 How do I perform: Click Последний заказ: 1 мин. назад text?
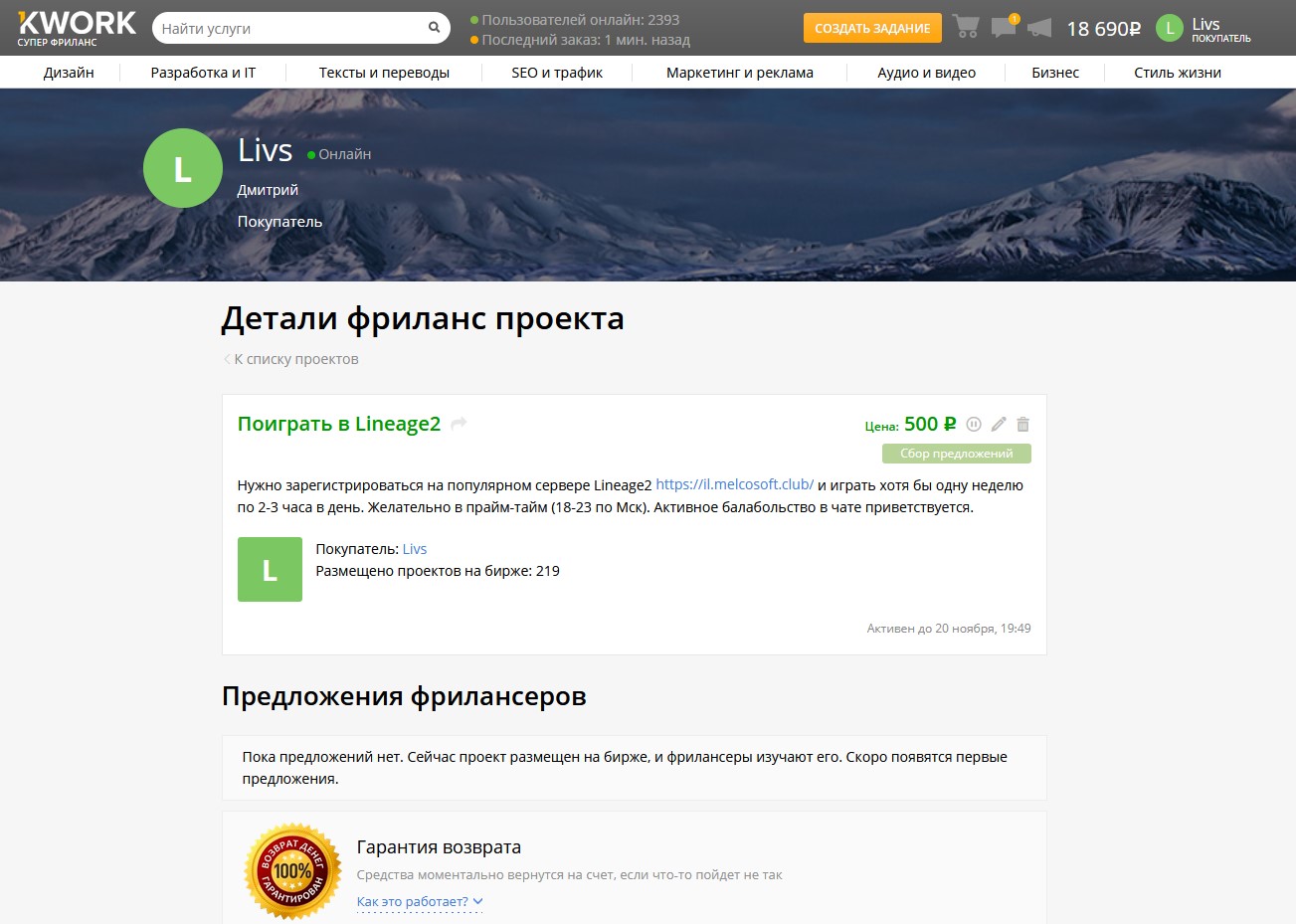[580, 41]
